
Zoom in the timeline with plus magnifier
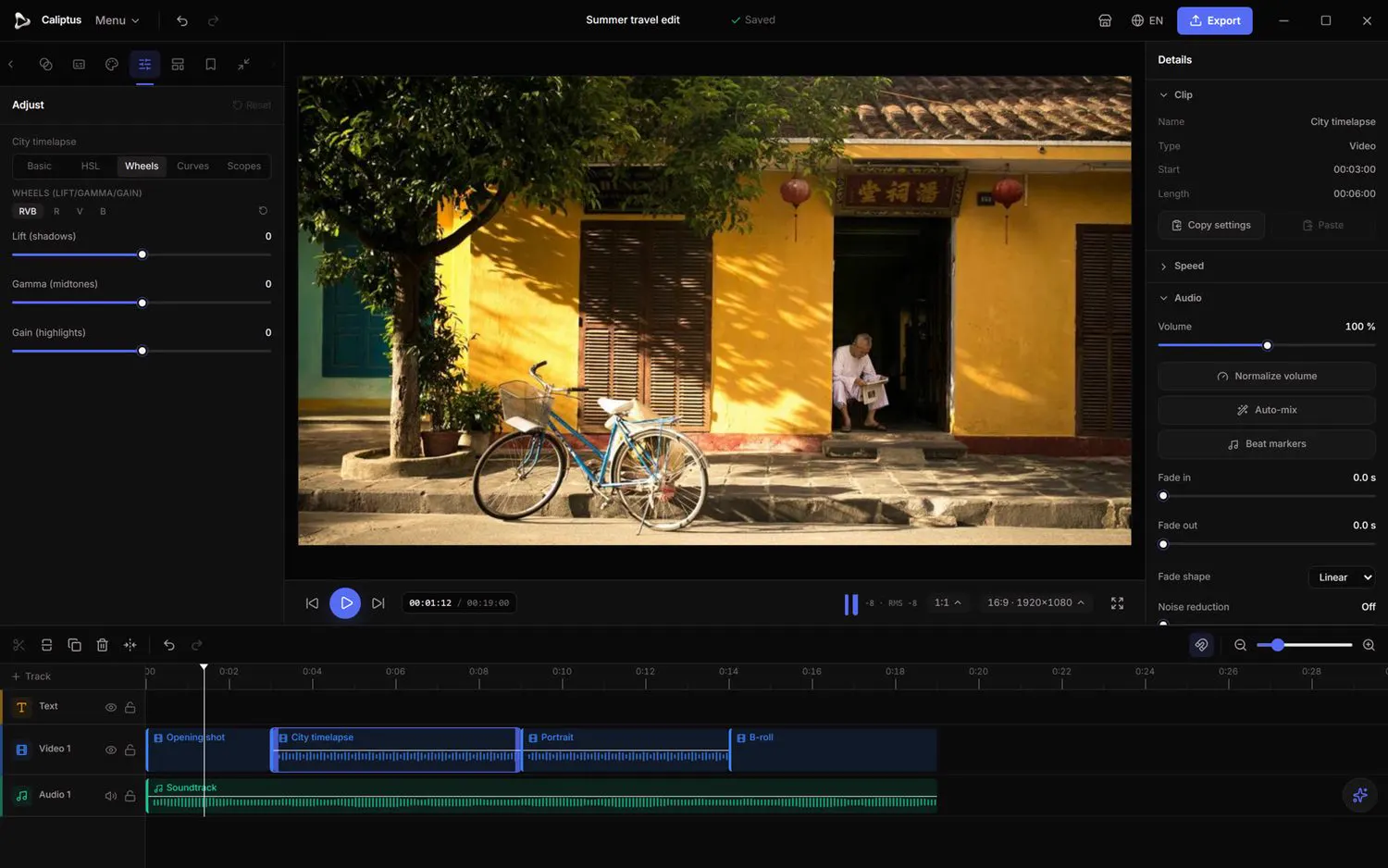coord(1369,645)
